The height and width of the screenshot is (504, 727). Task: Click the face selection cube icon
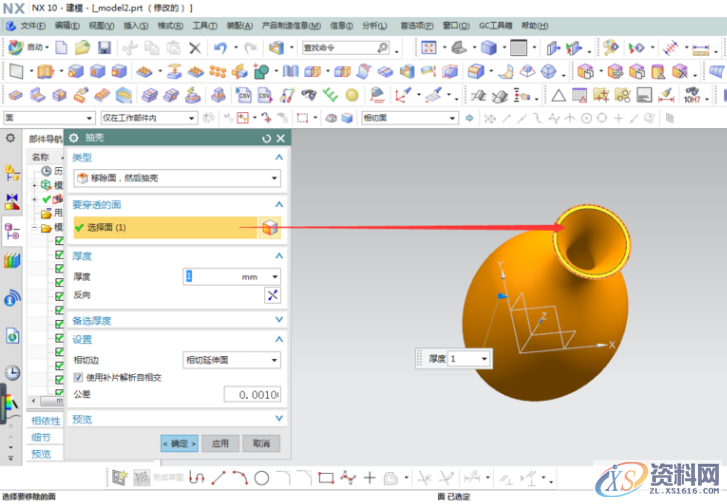(x=268, y=228)
